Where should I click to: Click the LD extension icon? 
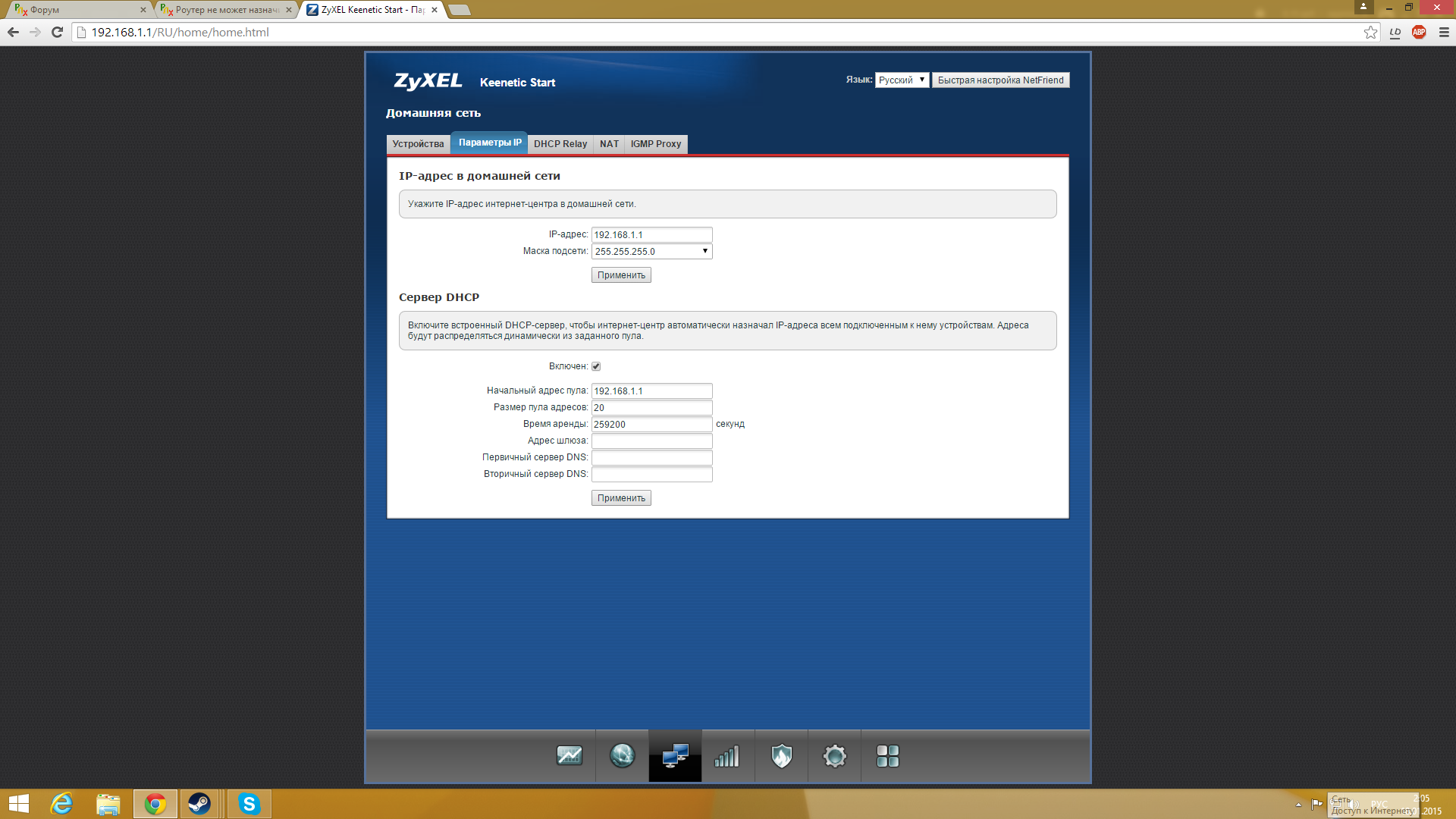pos(1395,32)
